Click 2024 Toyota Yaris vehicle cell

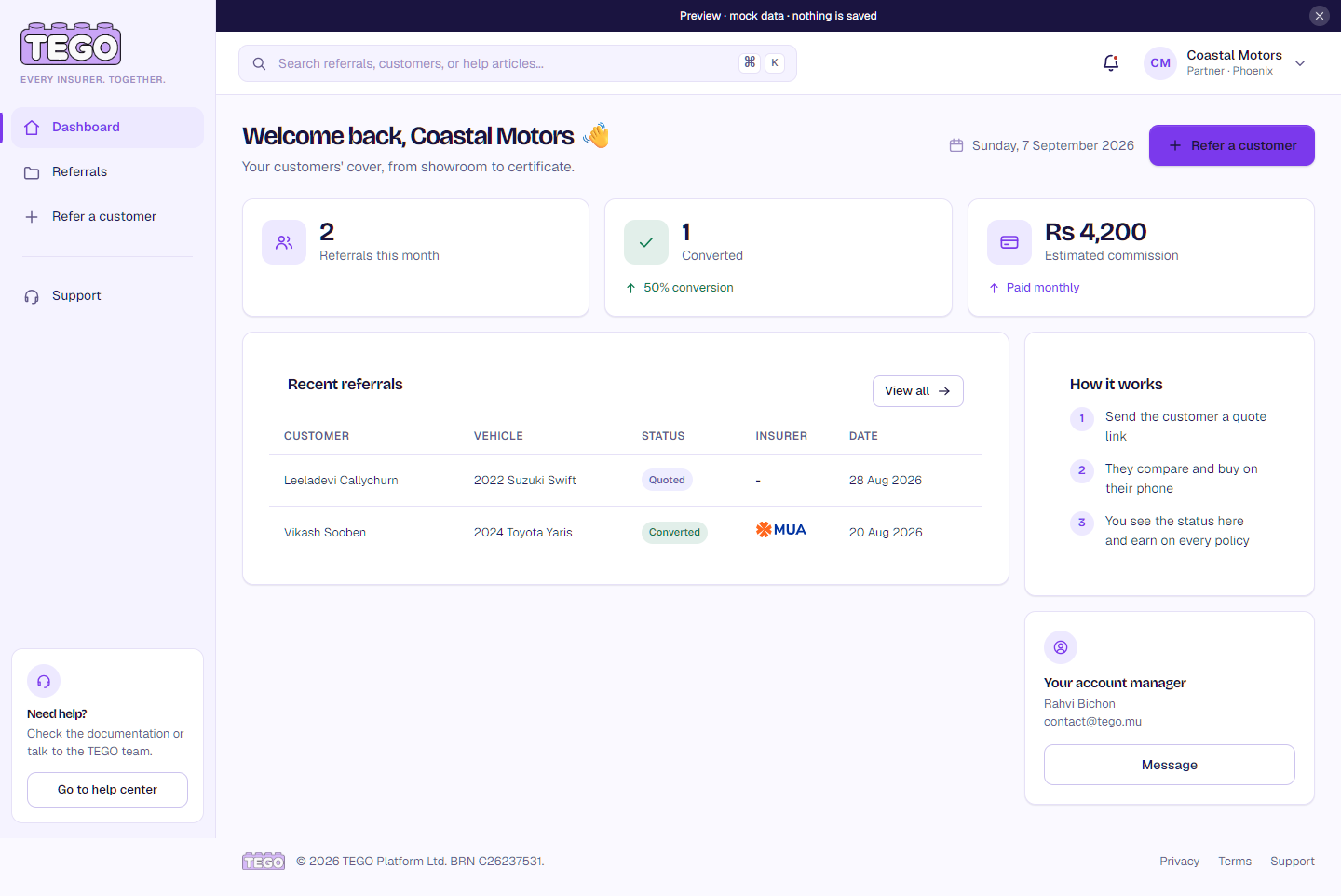pyautogui.click(x=523, y=533)
